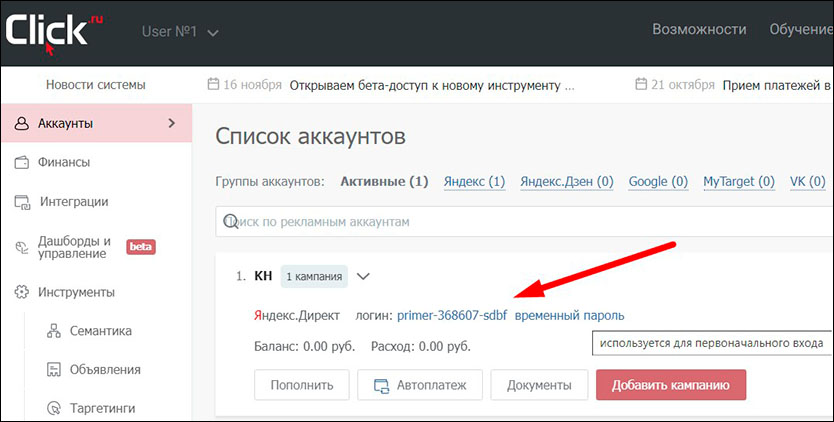Viewport: 834px width, 422px height.
Task: Click the Расход: 0.00 руб. value
Action: [421, 346]
